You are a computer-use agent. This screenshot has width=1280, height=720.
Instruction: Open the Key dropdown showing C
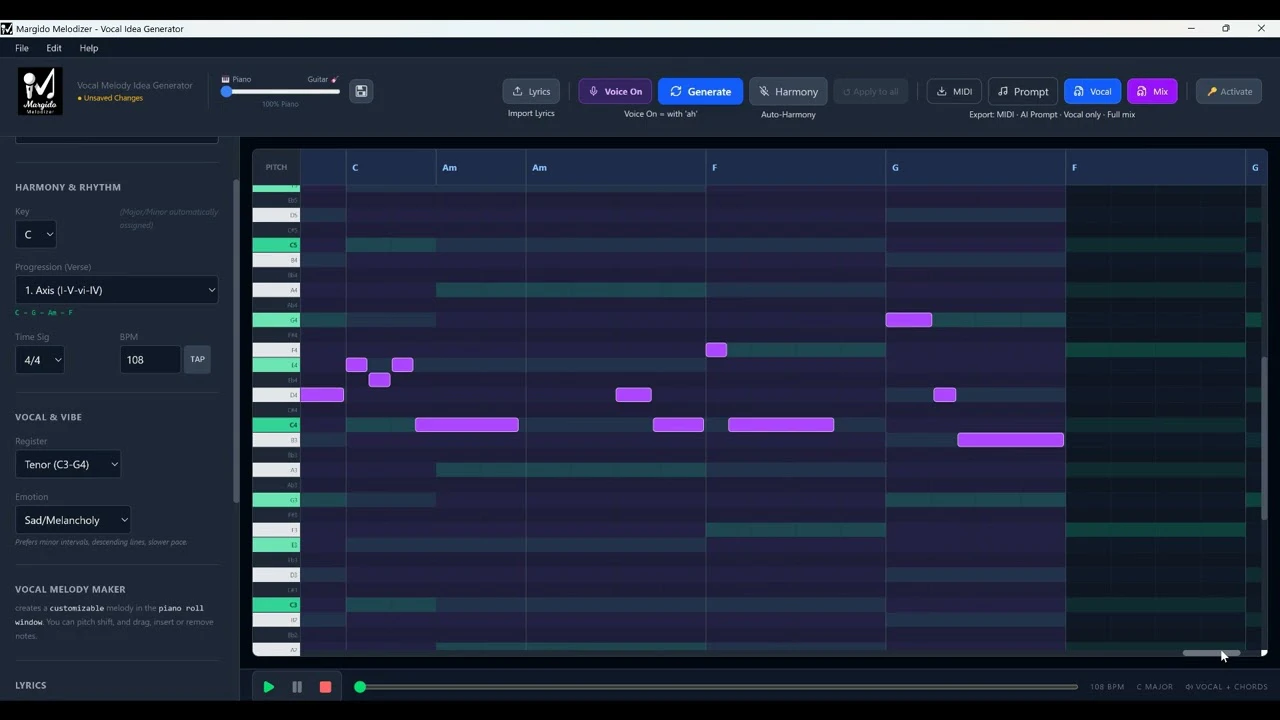pyautogui.click(x=35, y=234)
